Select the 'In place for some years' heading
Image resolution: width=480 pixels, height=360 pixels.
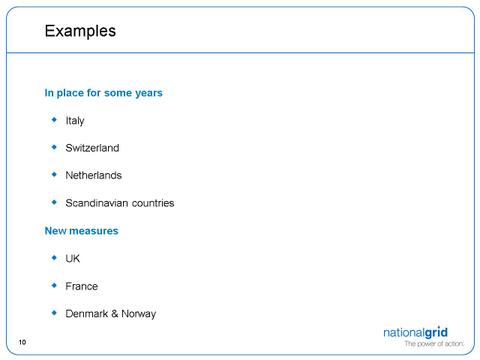click(x=103, y=93)
